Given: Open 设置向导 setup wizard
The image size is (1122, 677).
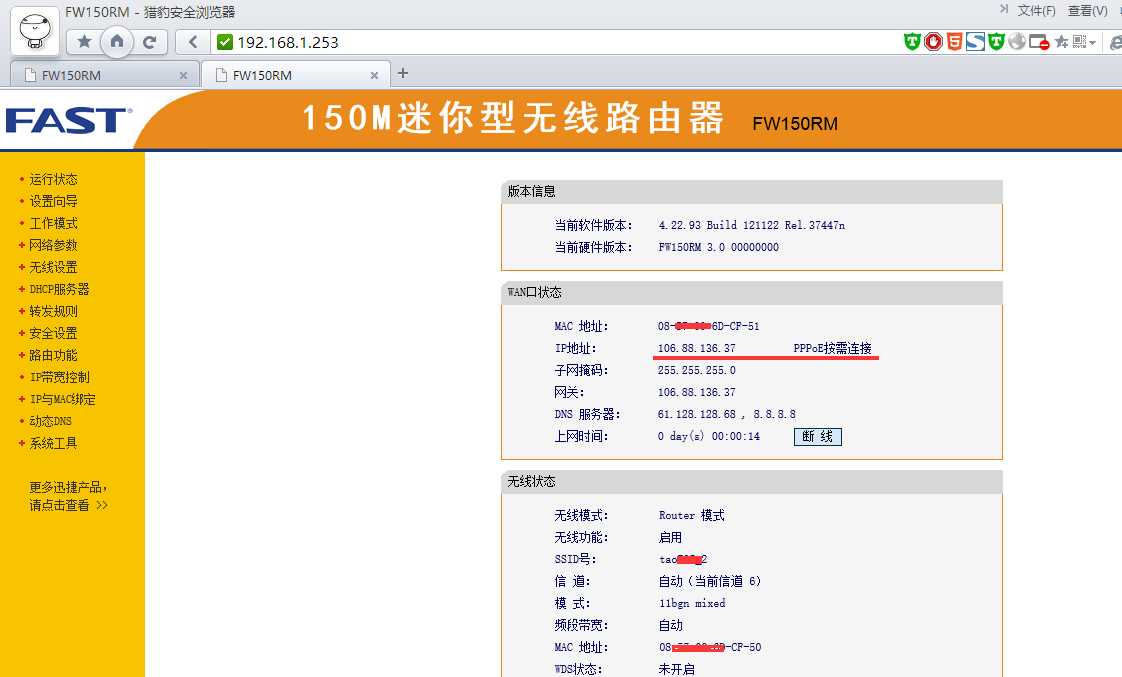Looking at the screenshot, I should tap(54, 201).
